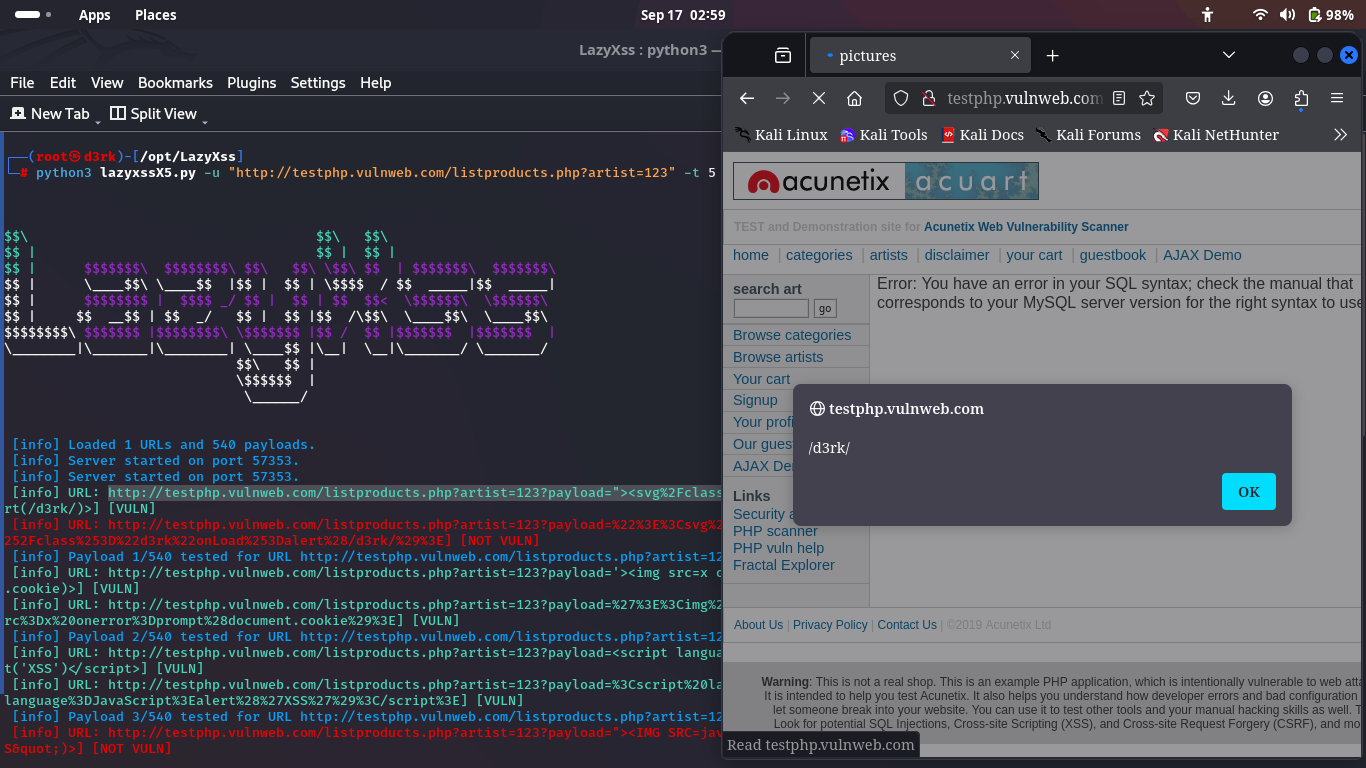Click the Firefox forward arrow
The width and height of the screenshot is (1366, 768).
tap(783, 98)
